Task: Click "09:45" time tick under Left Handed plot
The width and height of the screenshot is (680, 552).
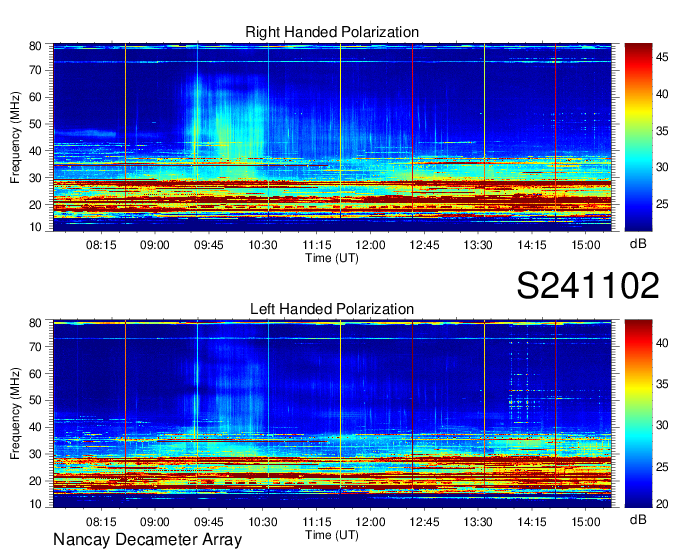Action: click(x=209, y=522)
